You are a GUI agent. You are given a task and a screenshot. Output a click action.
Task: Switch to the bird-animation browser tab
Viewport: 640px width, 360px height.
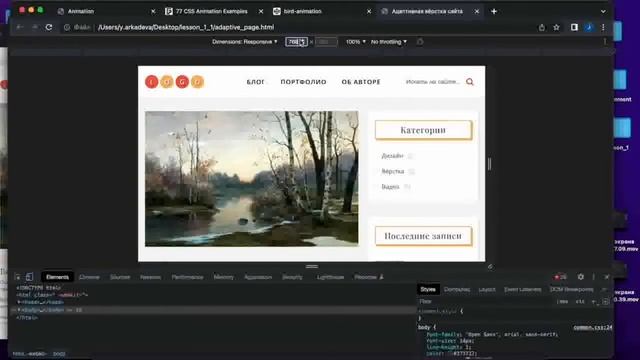(x=302, y=11)
